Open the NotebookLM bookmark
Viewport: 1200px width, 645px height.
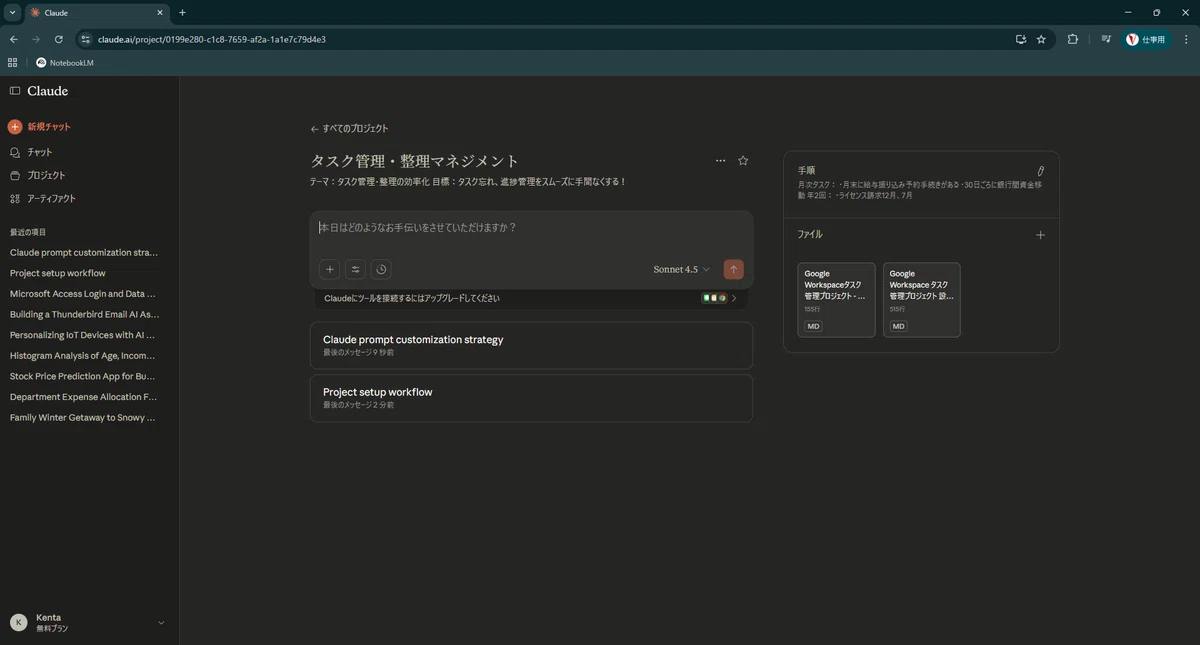65,62
